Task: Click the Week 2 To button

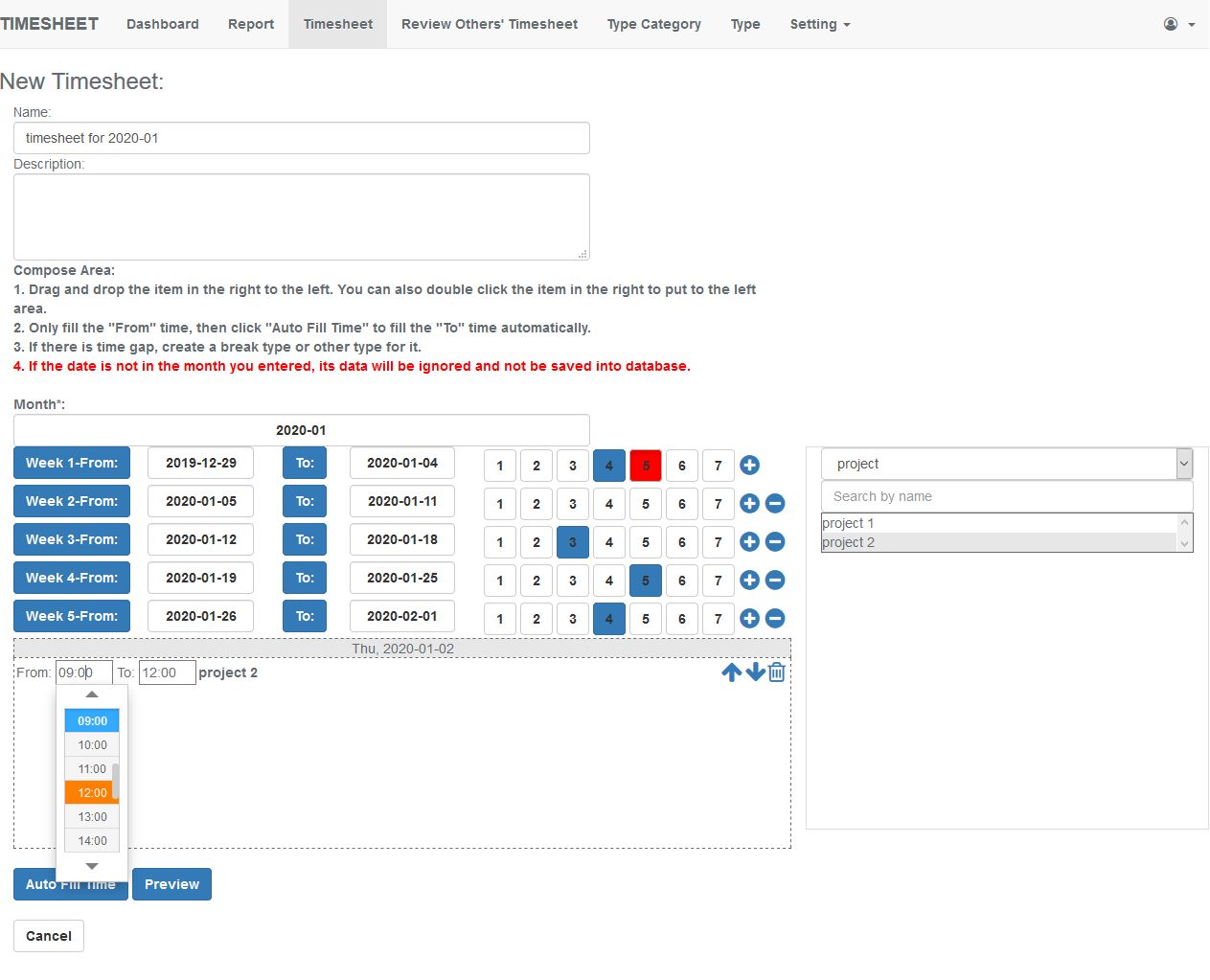Action: (x=305, y=501)
